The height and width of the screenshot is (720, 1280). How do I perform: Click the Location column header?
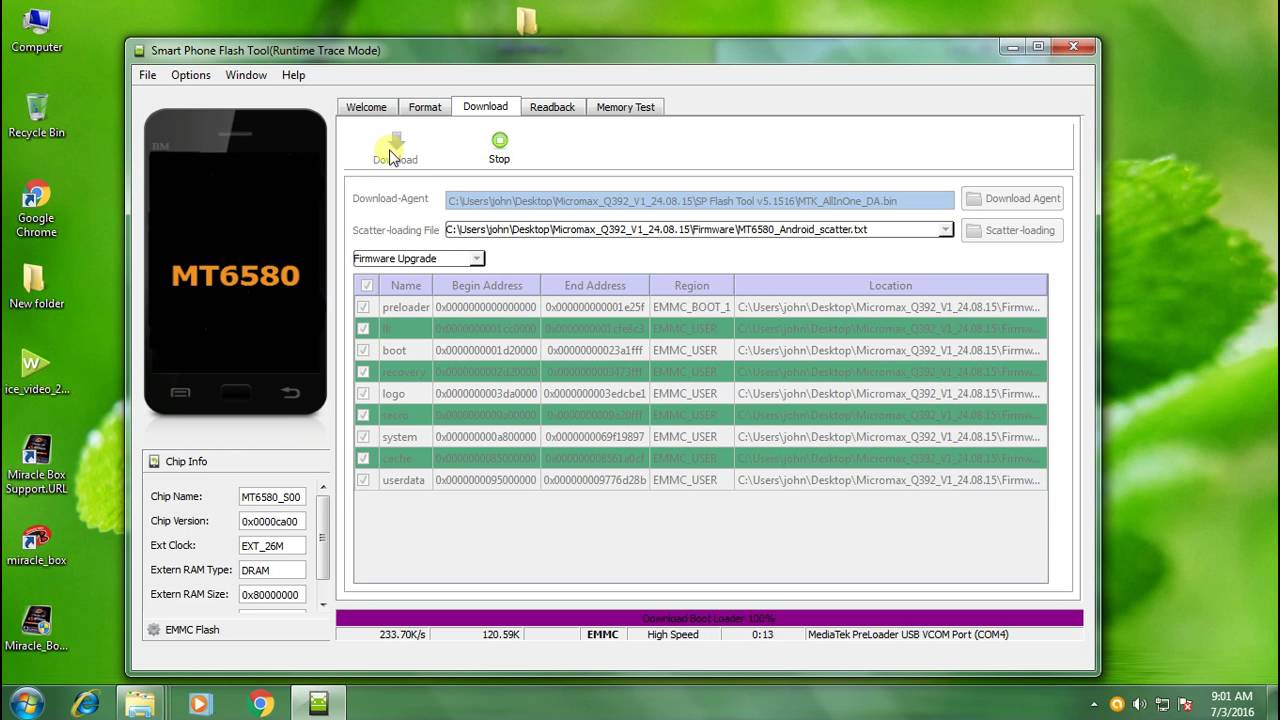tap(890, 285)
